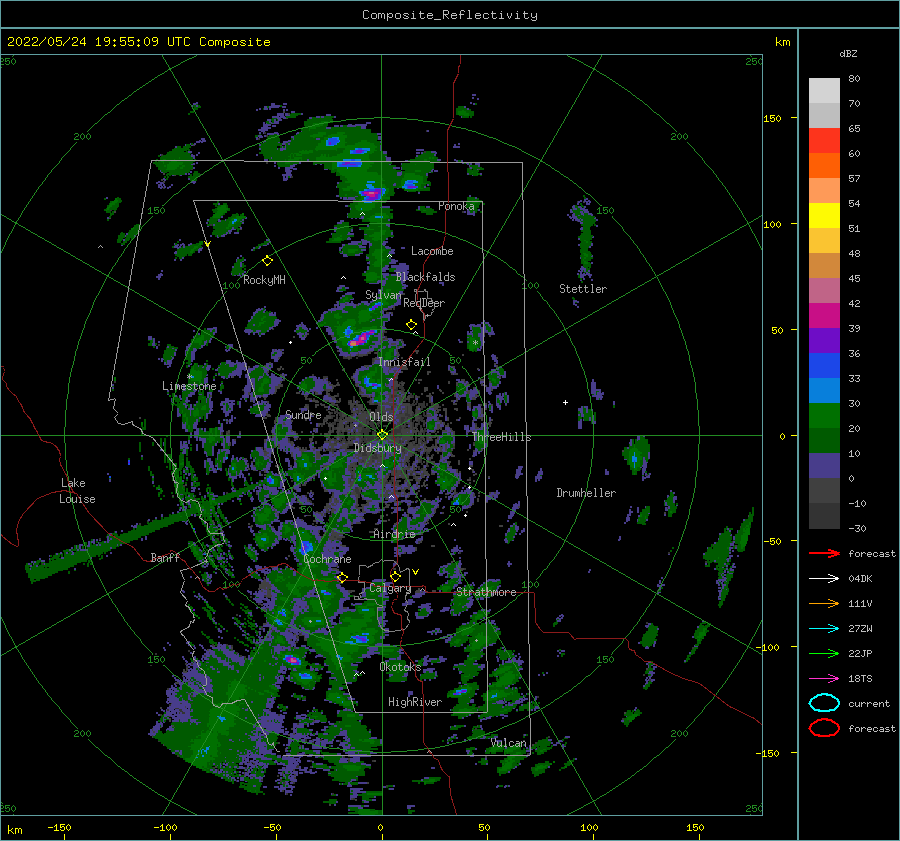
Task: Click the yellow diamond marker near RockyMH
Action: coord(267,261)
